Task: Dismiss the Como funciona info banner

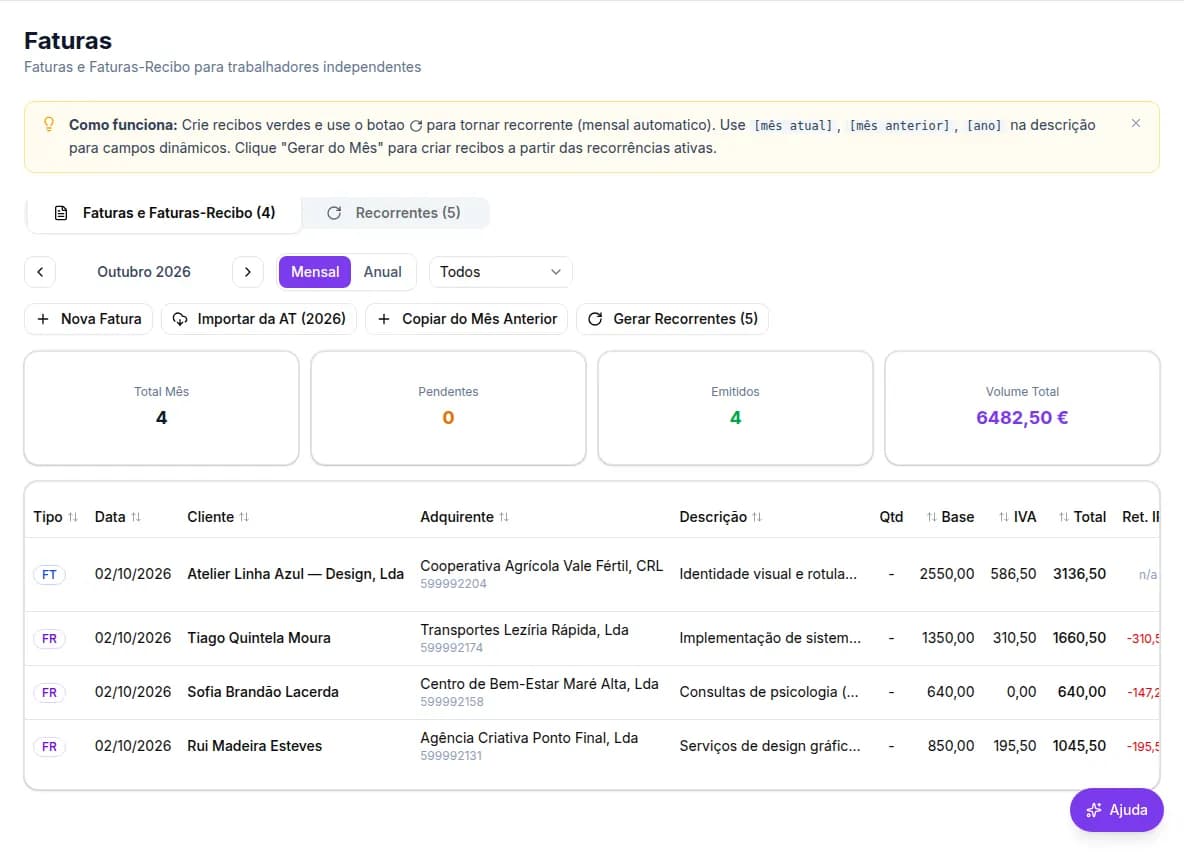Action: pos(1135,123)
